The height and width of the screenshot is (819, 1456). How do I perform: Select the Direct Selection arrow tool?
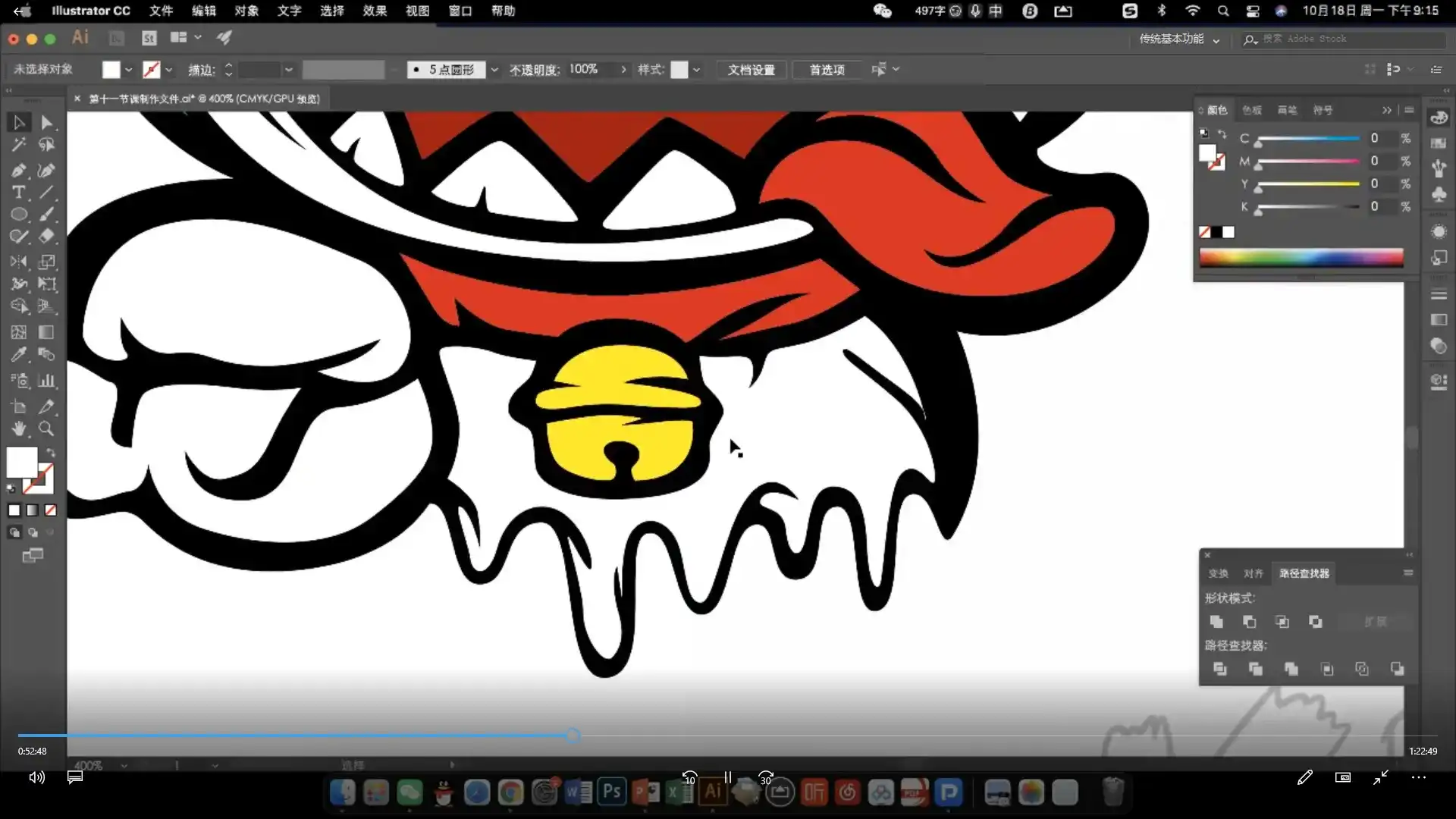click(46, 122)
